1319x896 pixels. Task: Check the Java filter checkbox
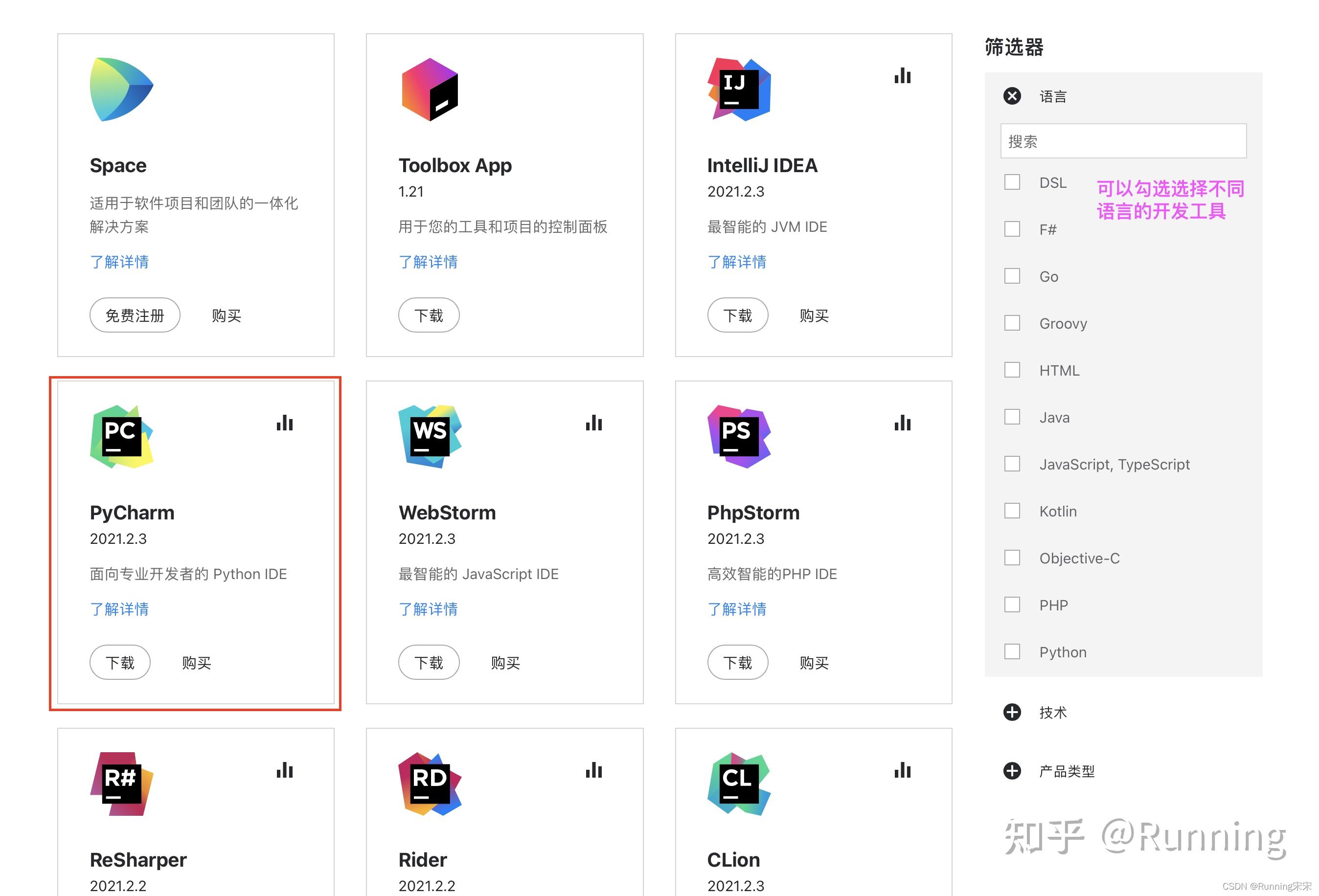[x=1012, y=417]
